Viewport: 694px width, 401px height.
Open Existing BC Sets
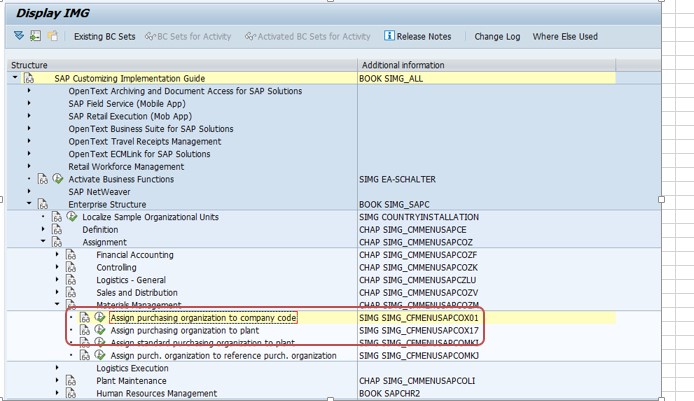[x=104, y=37]
